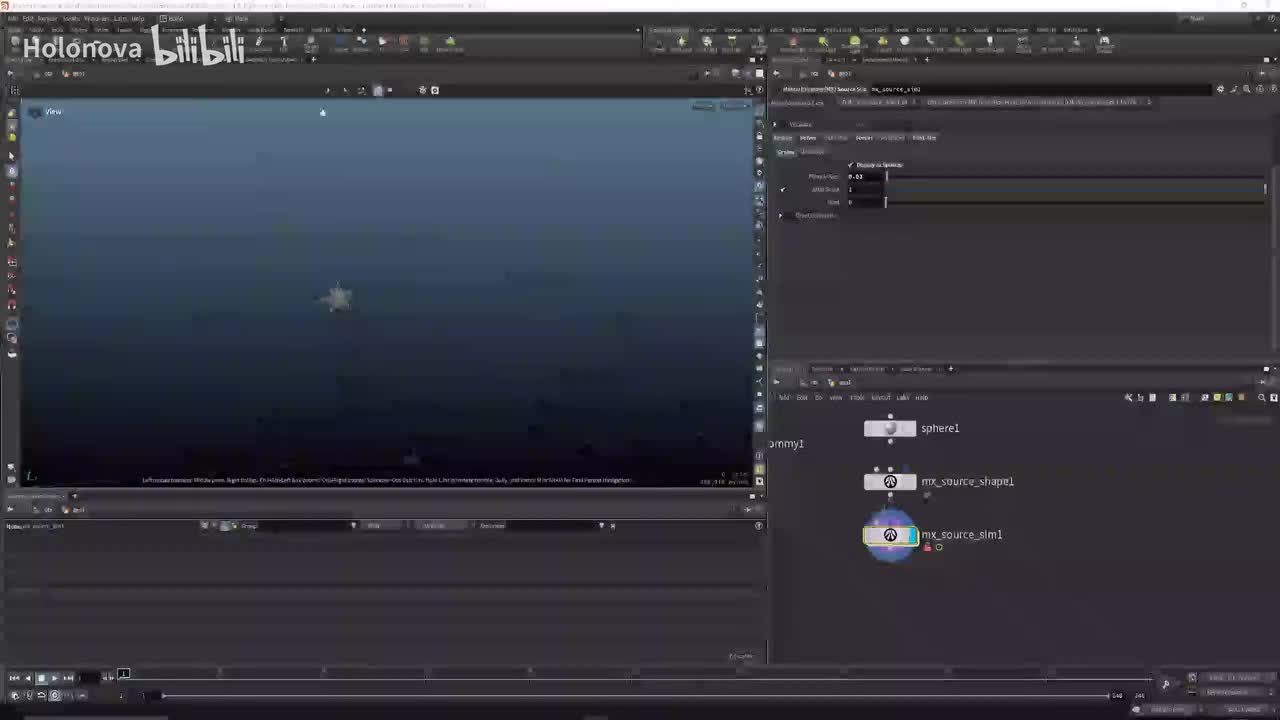Viewport: 1280px width, 720px height.
Task: Jump to the last frame
Action: click(x=69, y=678)
